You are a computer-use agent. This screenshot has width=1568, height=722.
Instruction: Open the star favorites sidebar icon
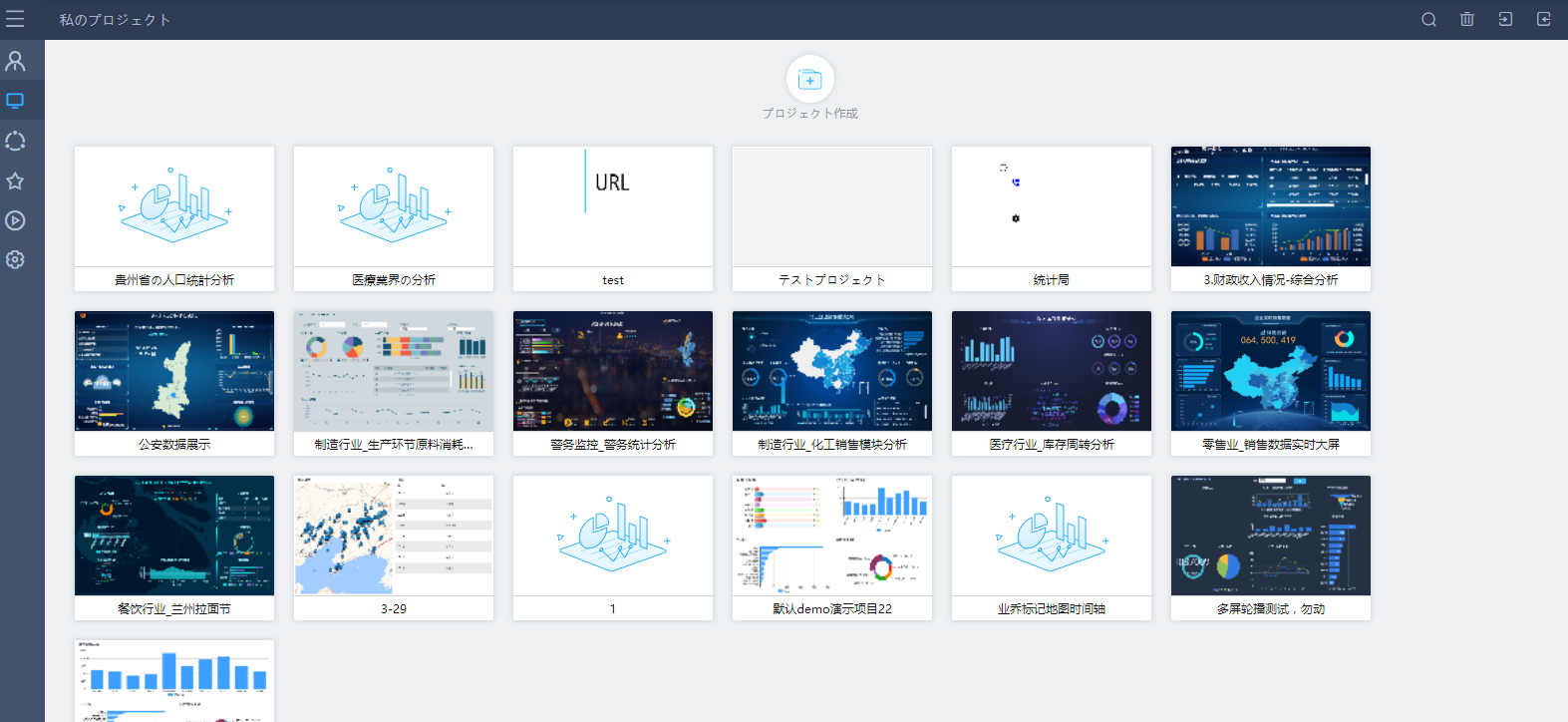pos(15,180)
